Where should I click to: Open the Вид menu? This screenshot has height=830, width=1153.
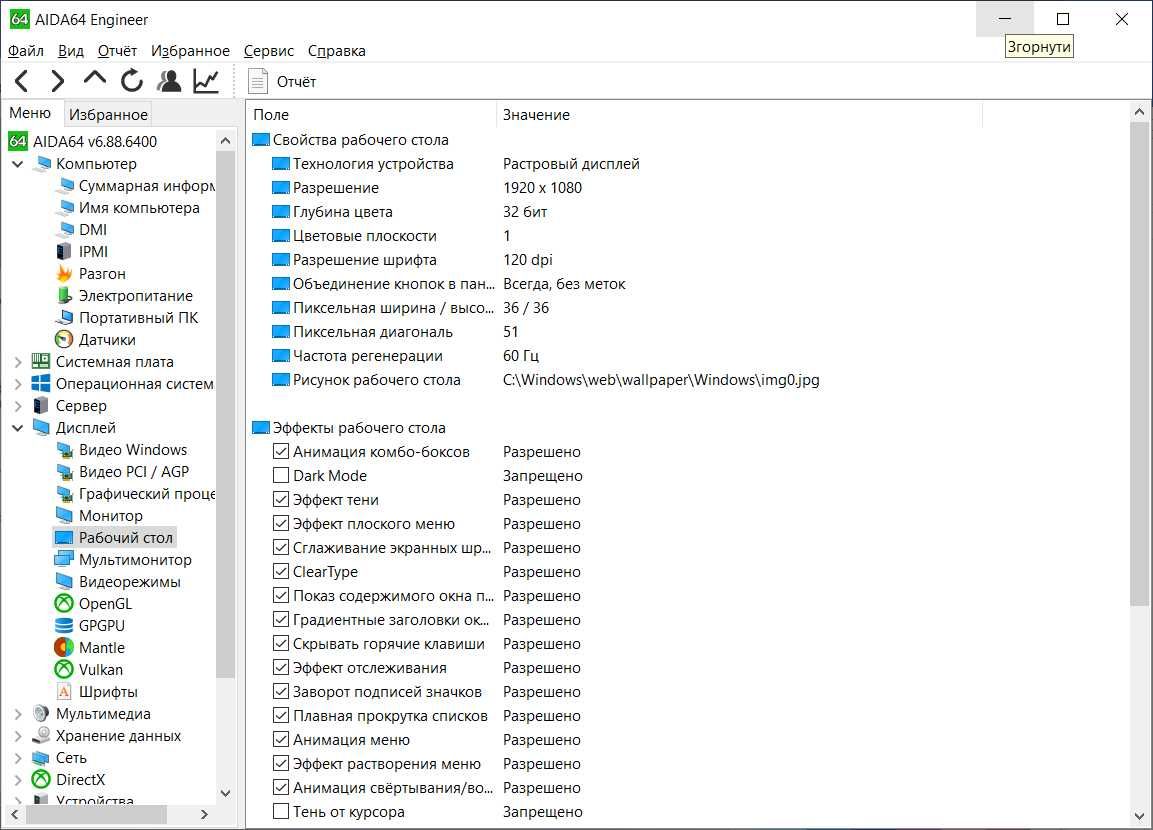click(x=71, y=51)
